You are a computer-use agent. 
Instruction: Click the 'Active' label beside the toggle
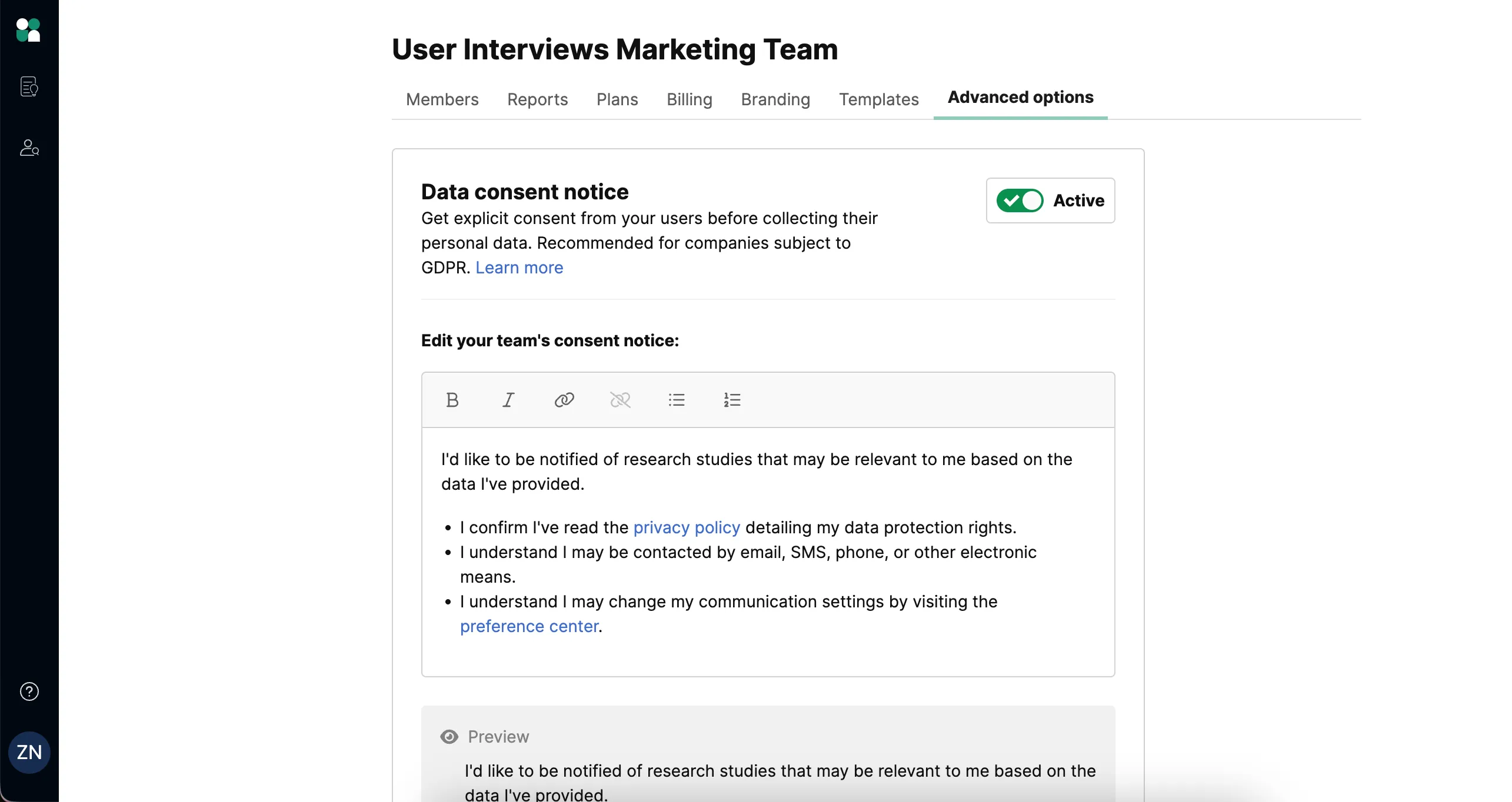point(1078,200)
